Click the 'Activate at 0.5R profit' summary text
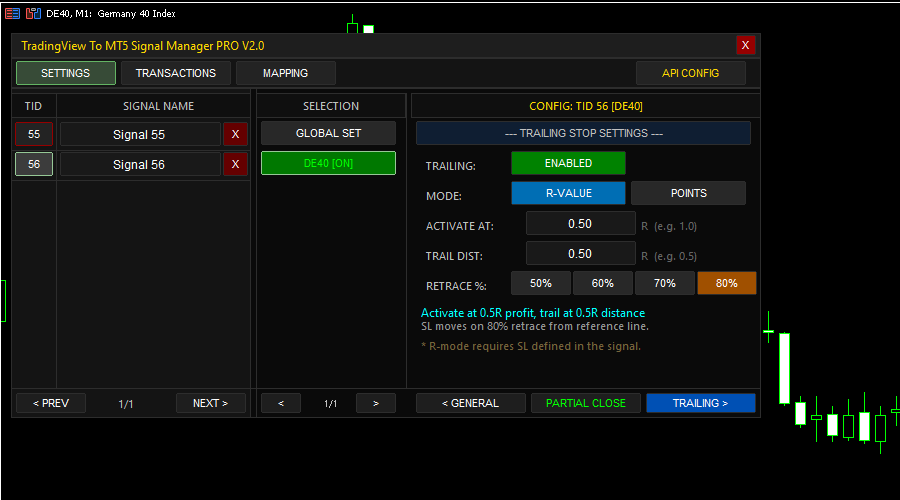This screenshot has width=900, height=500. 533,313
